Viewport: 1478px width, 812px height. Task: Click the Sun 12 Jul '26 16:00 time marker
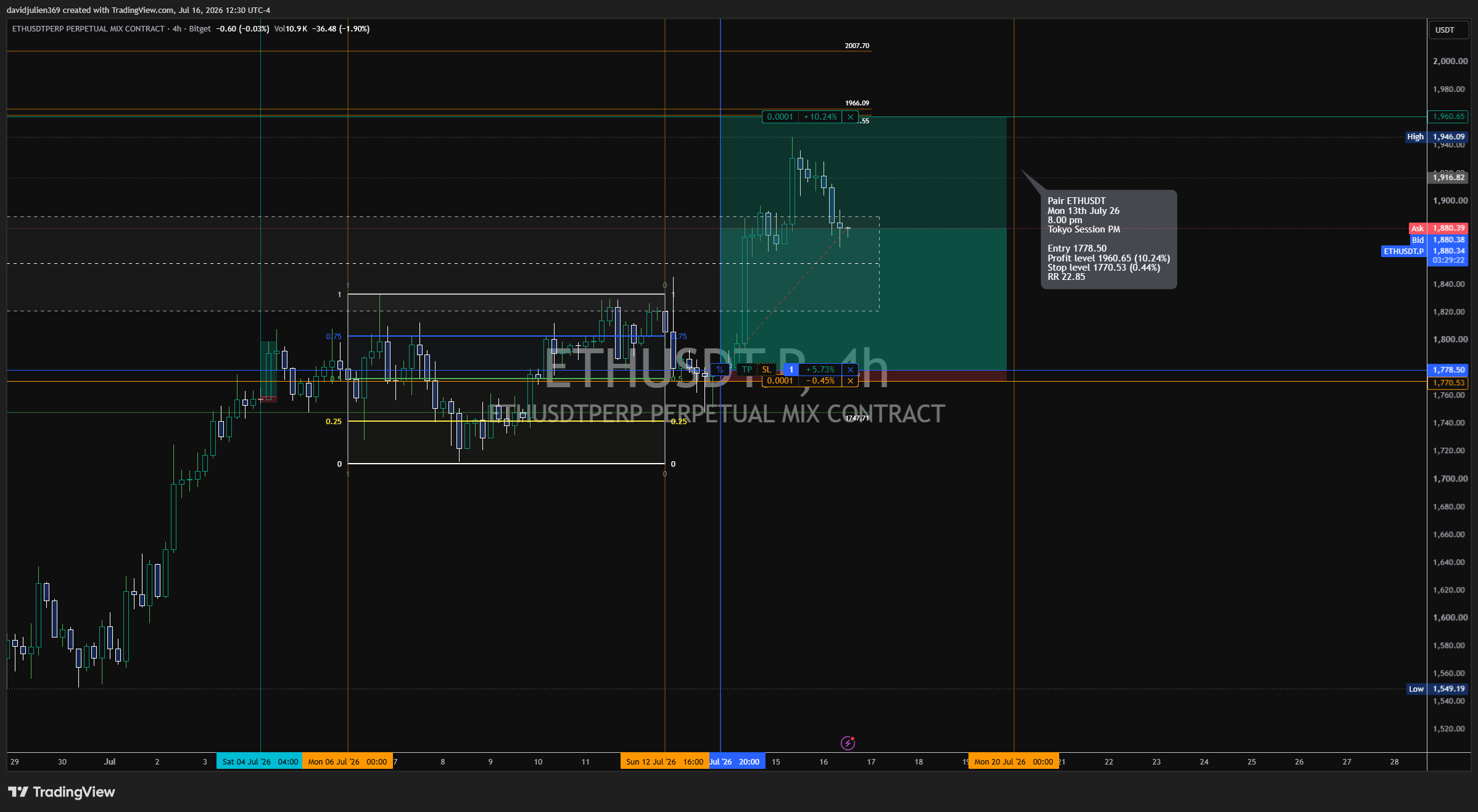tap(664, 762)
